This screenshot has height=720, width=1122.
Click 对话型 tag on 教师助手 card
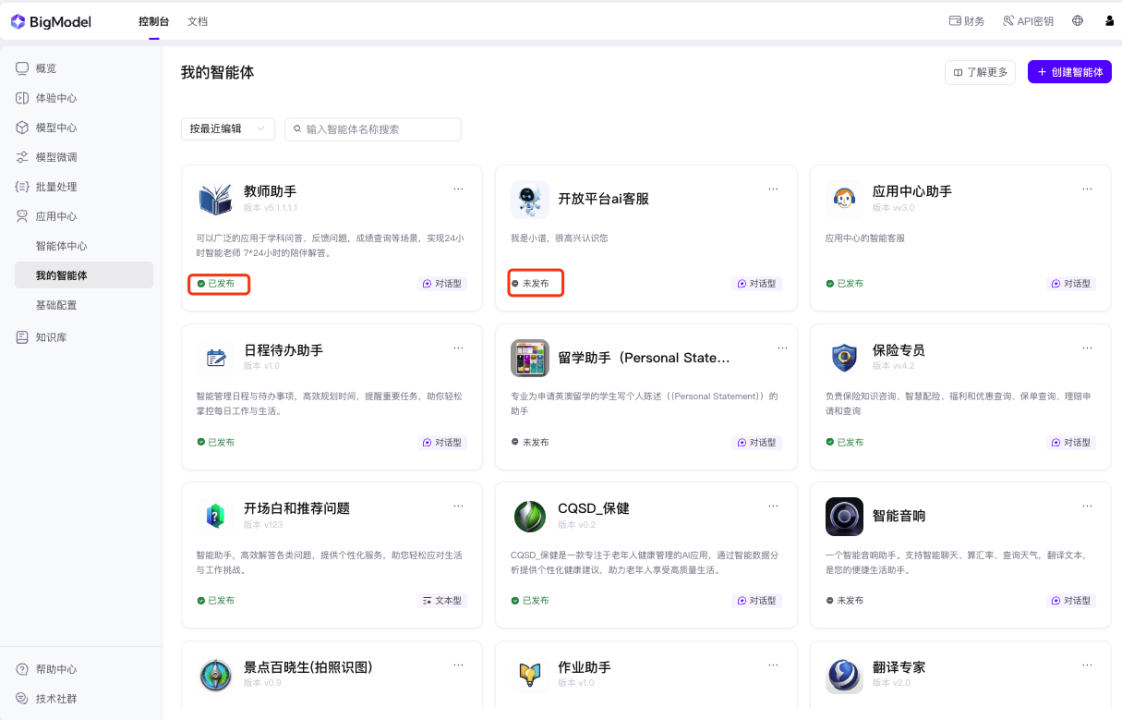pos(442,283)
